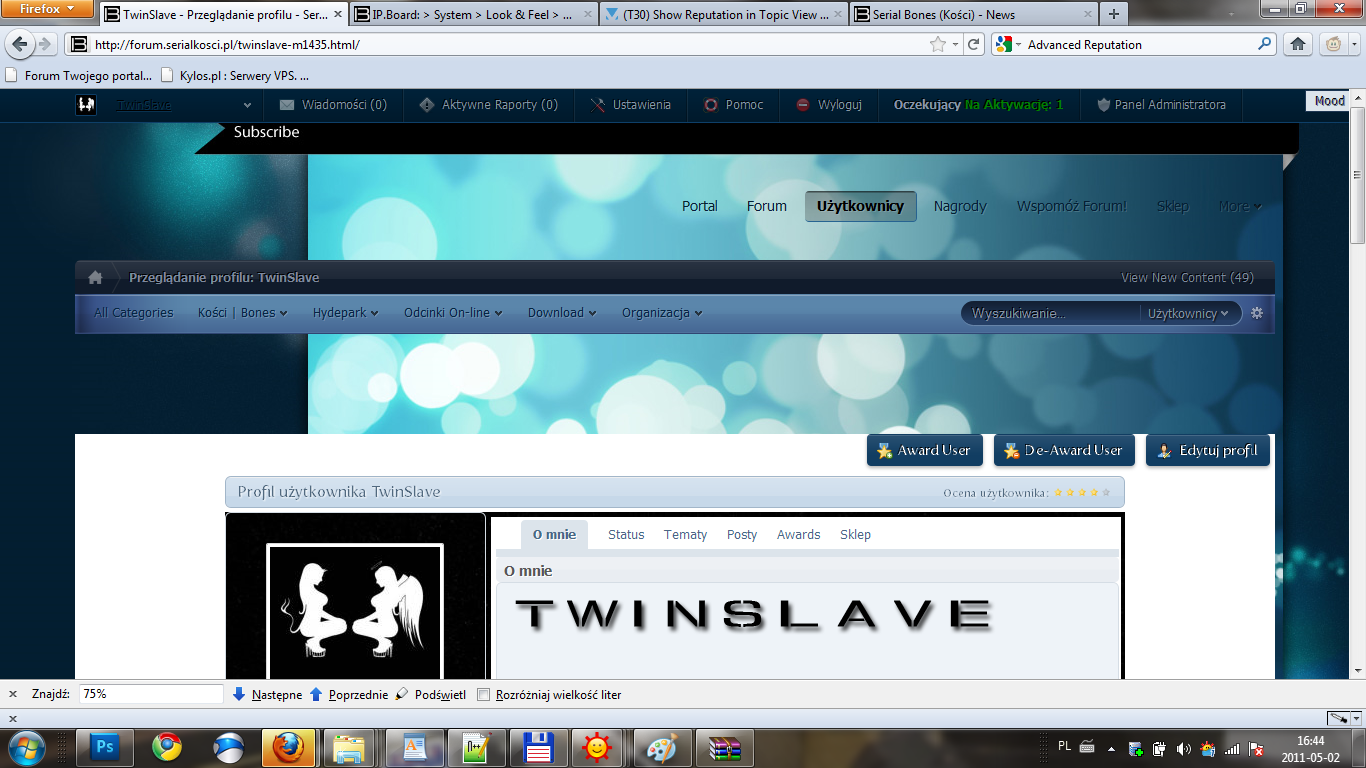Close the find bar
The width and height of the screenshot is (1366, 768).
coord(13,694)
